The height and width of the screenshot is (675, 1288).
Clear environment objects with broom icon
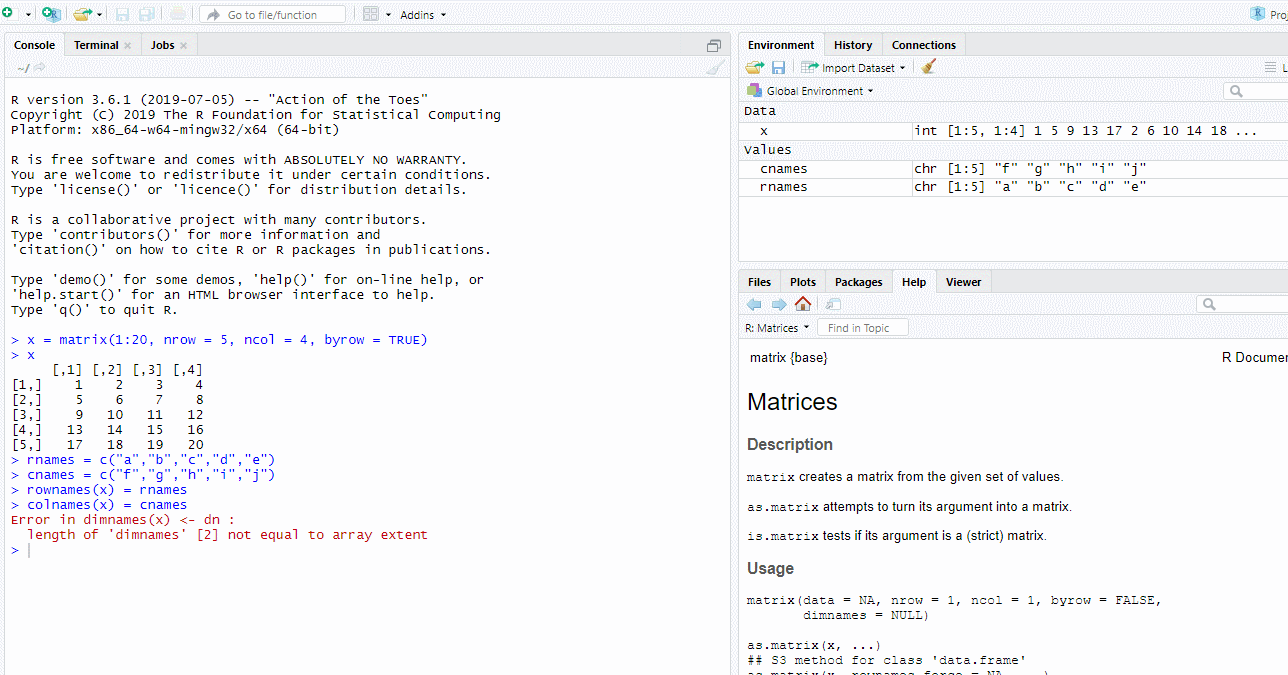tap(929, 67)
